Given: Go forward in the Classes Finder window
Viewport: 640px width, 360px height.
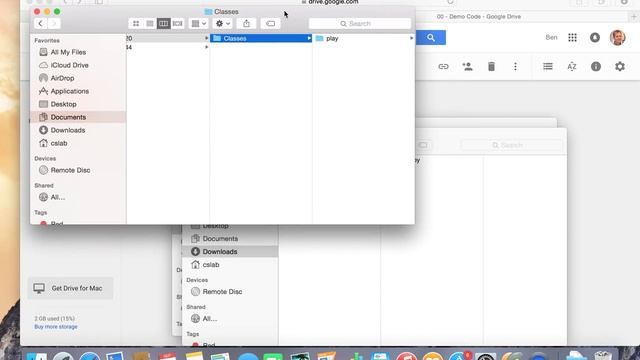Looking at the screenshot, I should pyautogui.click(x=54, y=23).
